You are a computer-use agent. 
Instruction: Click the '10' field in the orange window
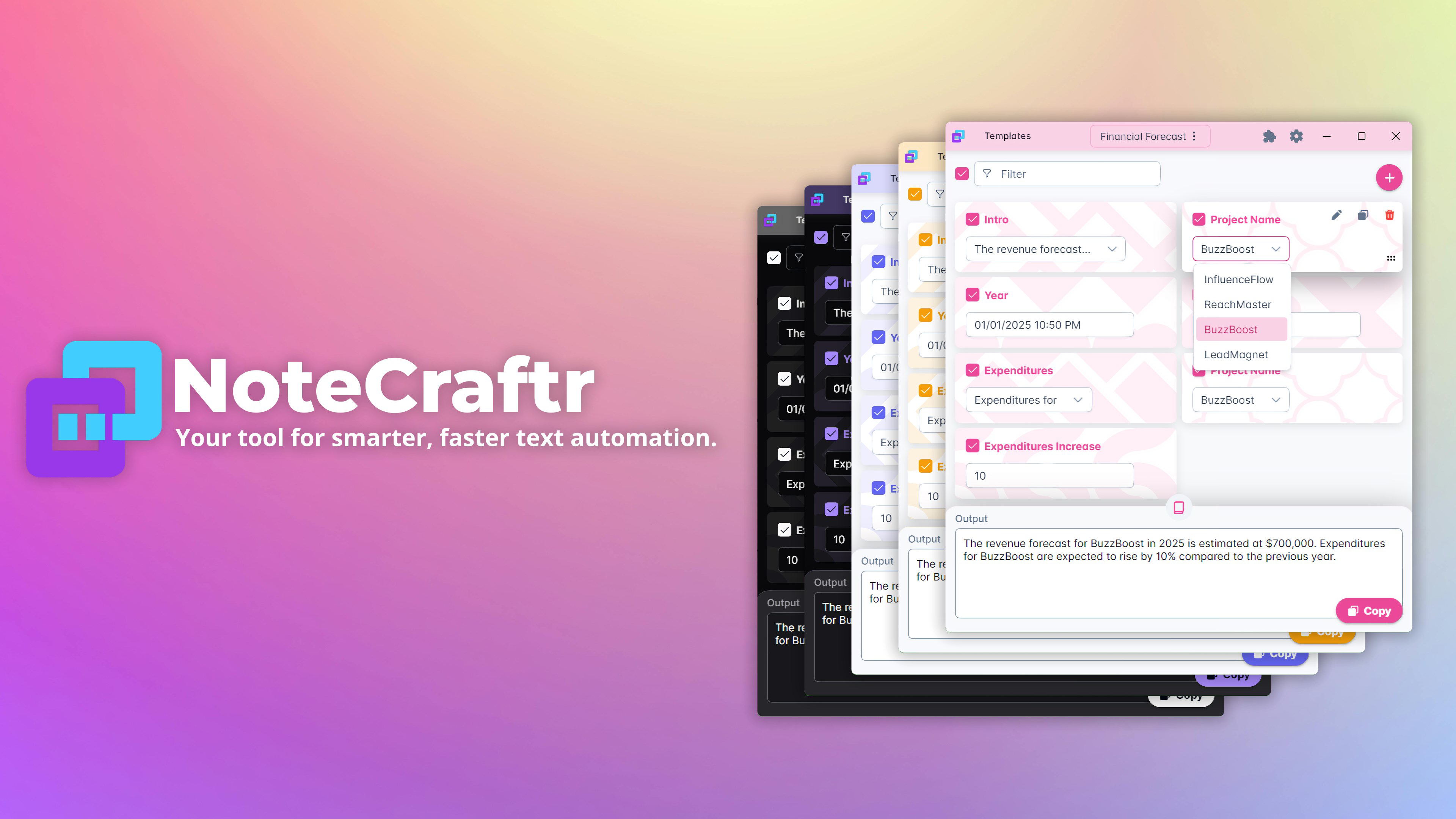pyautogui.click(x=932, y=496)
